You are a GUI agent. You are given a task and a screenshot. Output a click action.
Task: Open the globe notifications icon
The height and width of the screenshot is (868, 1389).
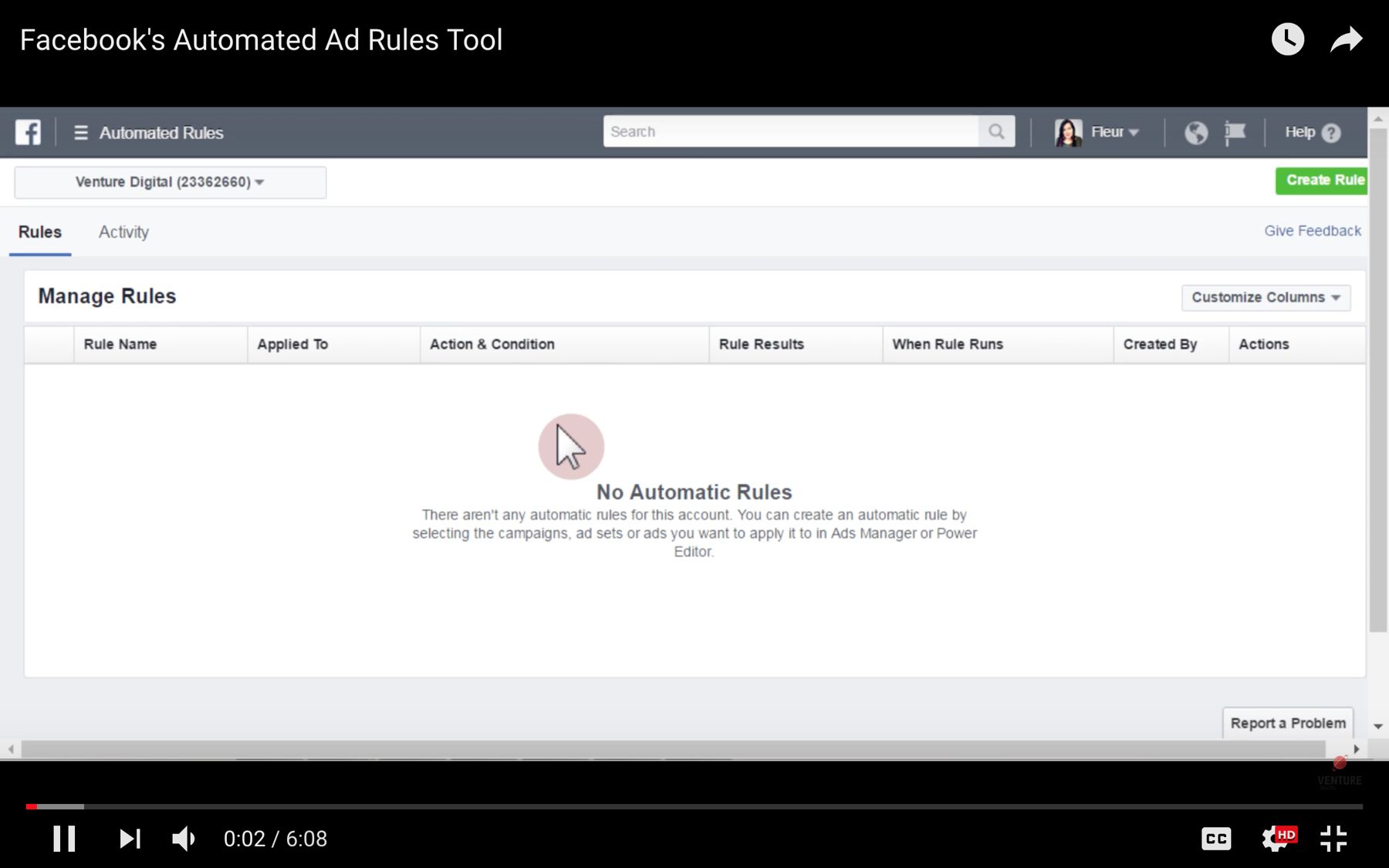coord(1196,133)
